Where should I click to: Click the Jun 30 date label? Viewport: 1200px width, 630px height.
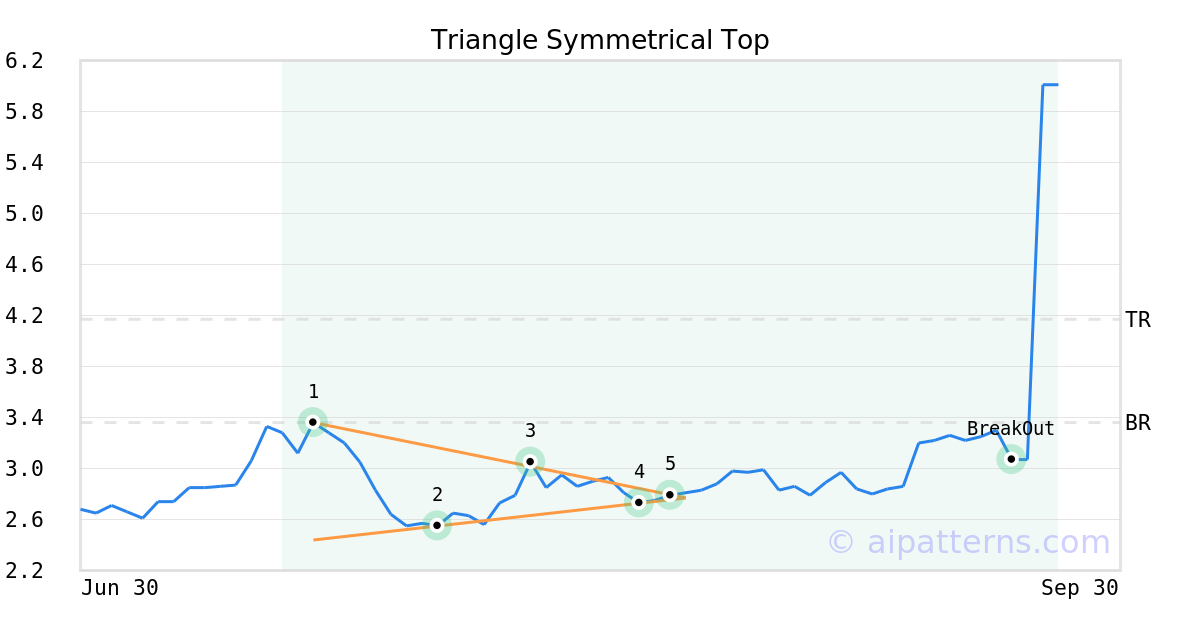point(120,588)
